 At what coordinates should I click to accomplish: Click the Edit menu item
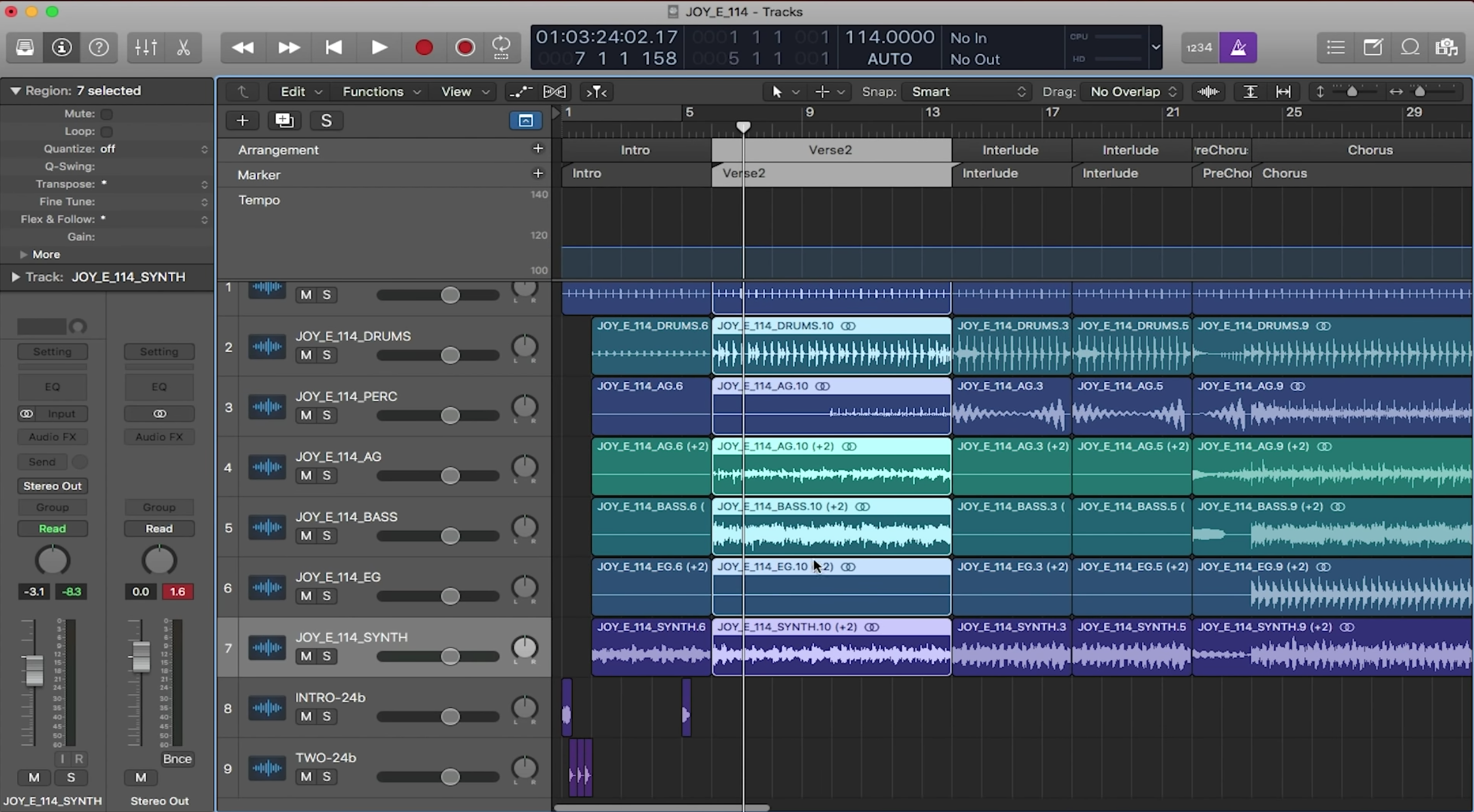[293, 91]
